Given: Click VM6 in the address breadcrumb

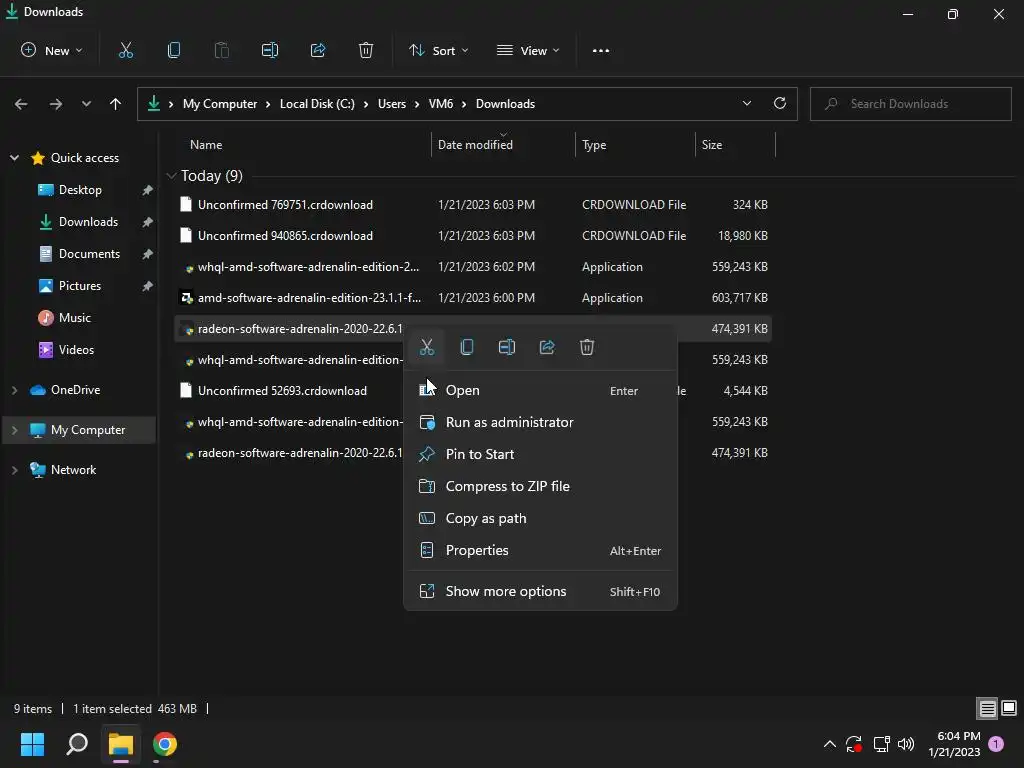Looking at the screenshot, I should 441,104.
